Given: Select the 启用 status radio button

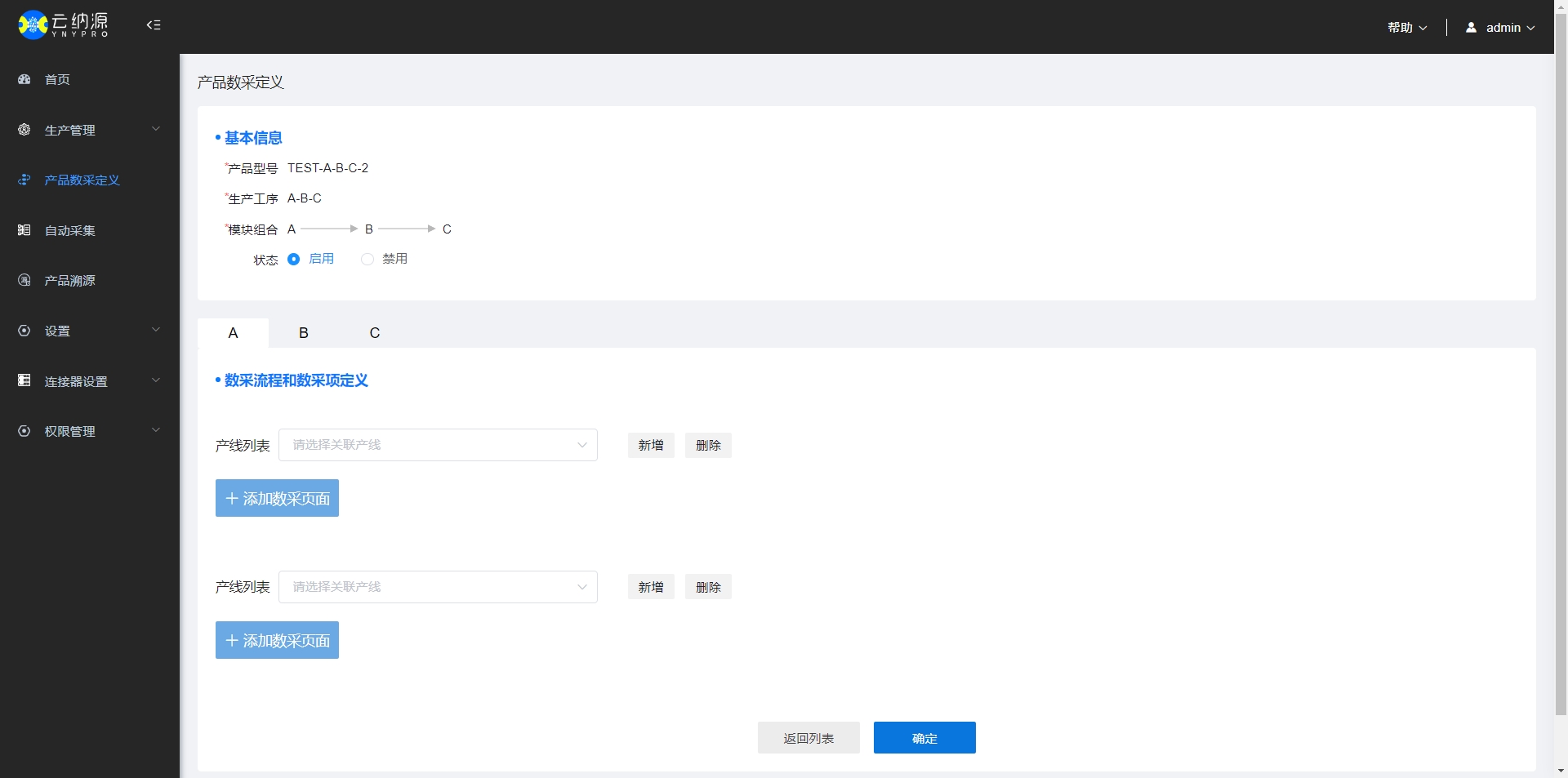Looking at the screenshot, I should pyautogui.click(x=294, y=260).
